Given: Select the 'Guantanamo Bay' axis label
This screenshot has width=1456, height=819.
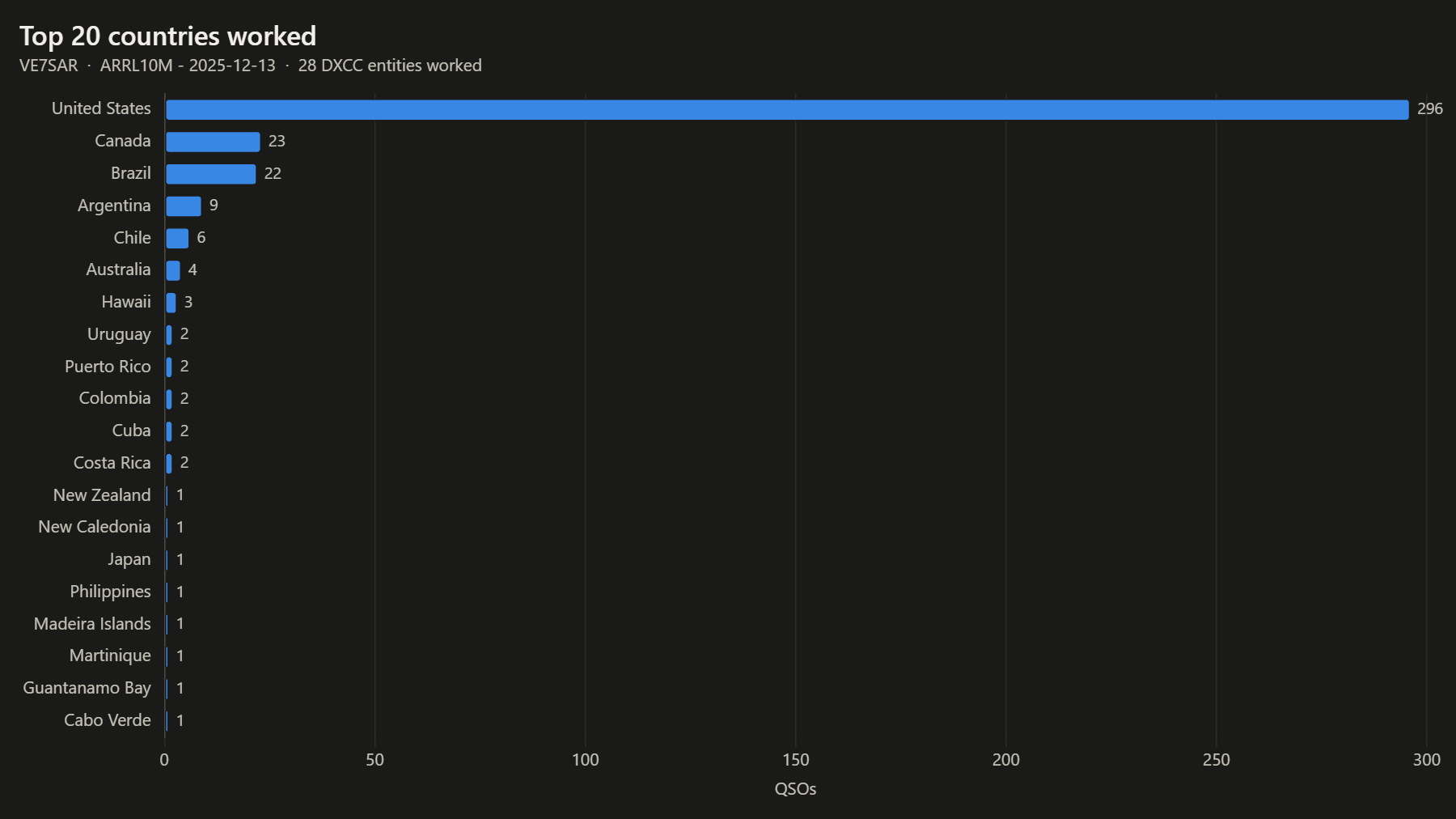Looking at the screenshot, I should pos(87,688).
